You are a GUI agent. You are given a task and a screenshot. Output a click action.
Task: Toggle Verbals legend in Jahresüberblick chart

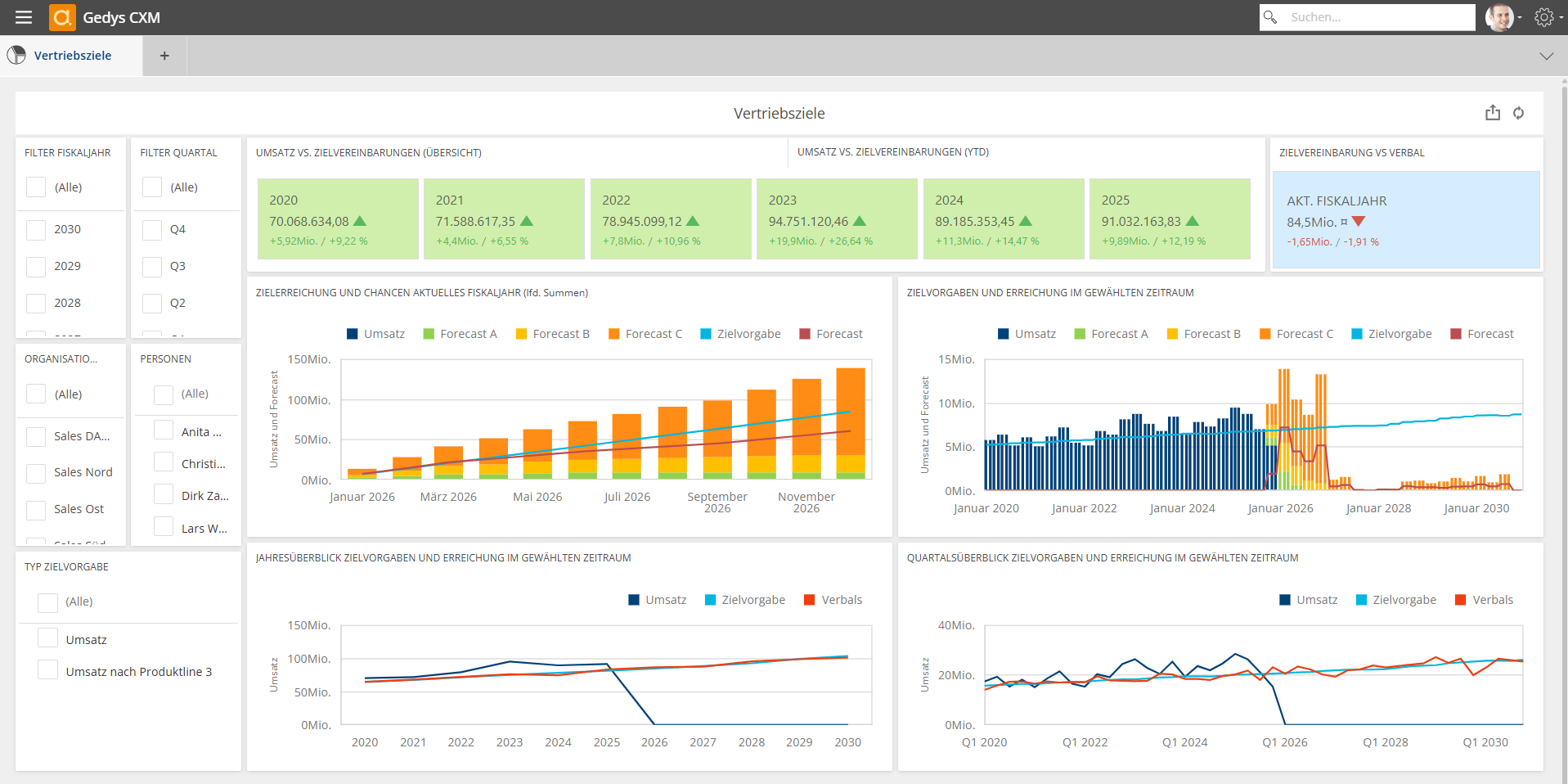833,600
